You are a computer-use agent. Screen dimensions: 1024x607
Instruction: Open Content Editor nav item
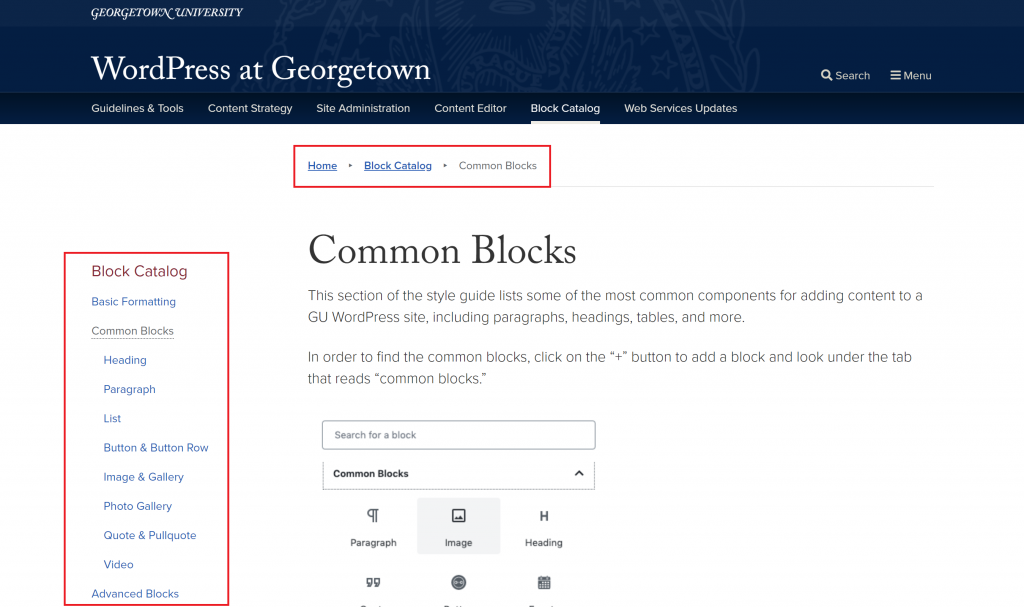(x=470, y=108)
